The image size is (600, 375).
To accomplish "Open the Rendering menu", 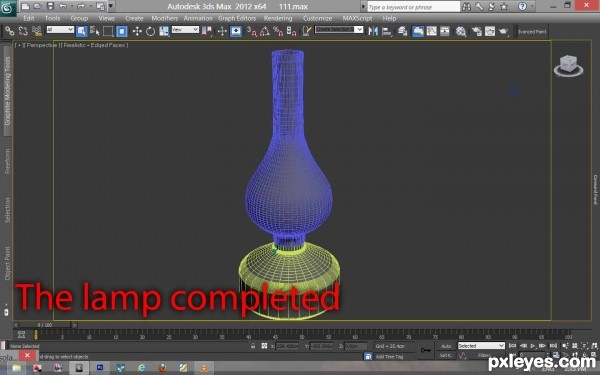I will click(x=278, y=18).
